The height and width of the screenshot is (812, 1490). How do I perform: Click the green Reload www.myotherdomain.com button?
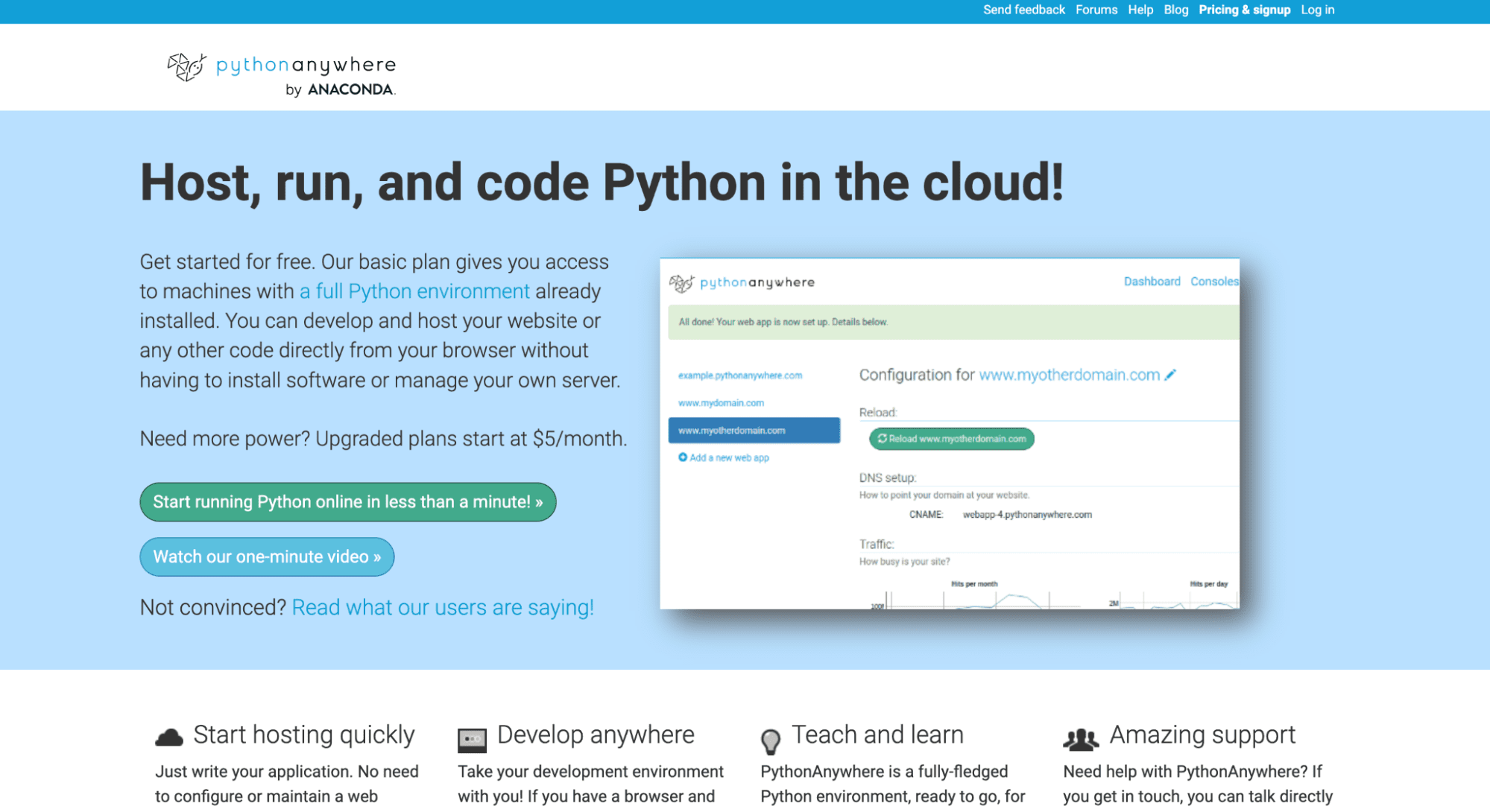pos(951,439)
